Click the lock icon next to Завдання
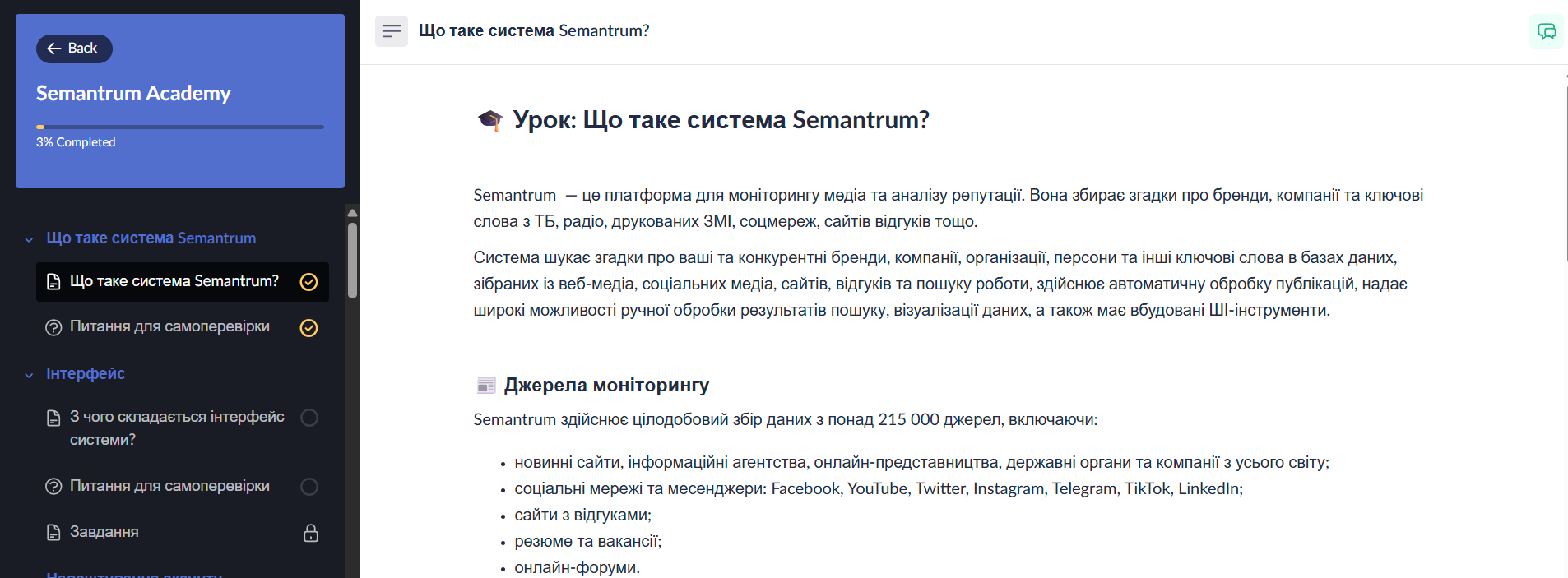The height and width of the screenshot is (578, 1568). (311, 533)
